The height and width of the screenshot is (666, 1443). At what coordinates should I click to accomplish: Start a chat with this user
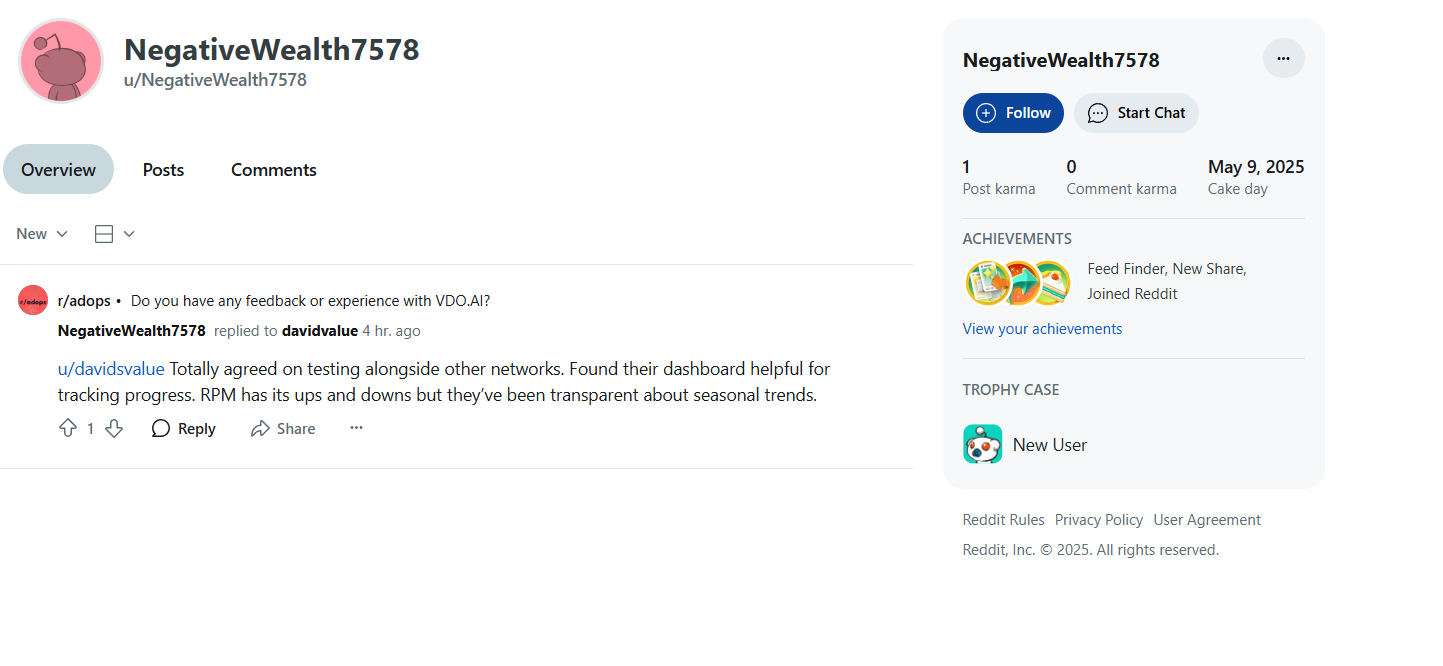[1136, 113]
